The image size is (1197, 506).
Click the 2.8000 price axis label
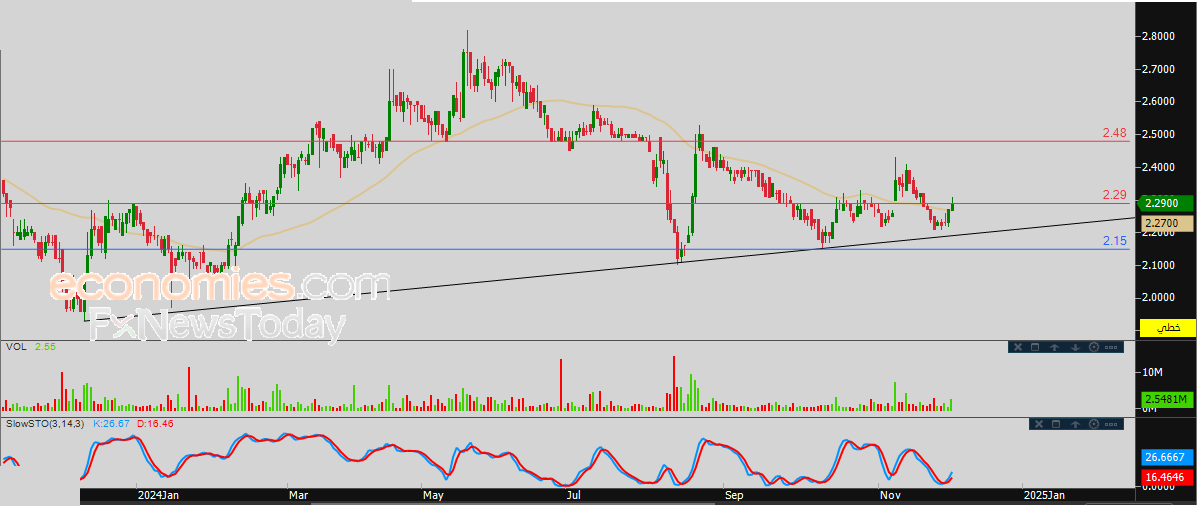pyautogui.click(x=1158, y=36)
